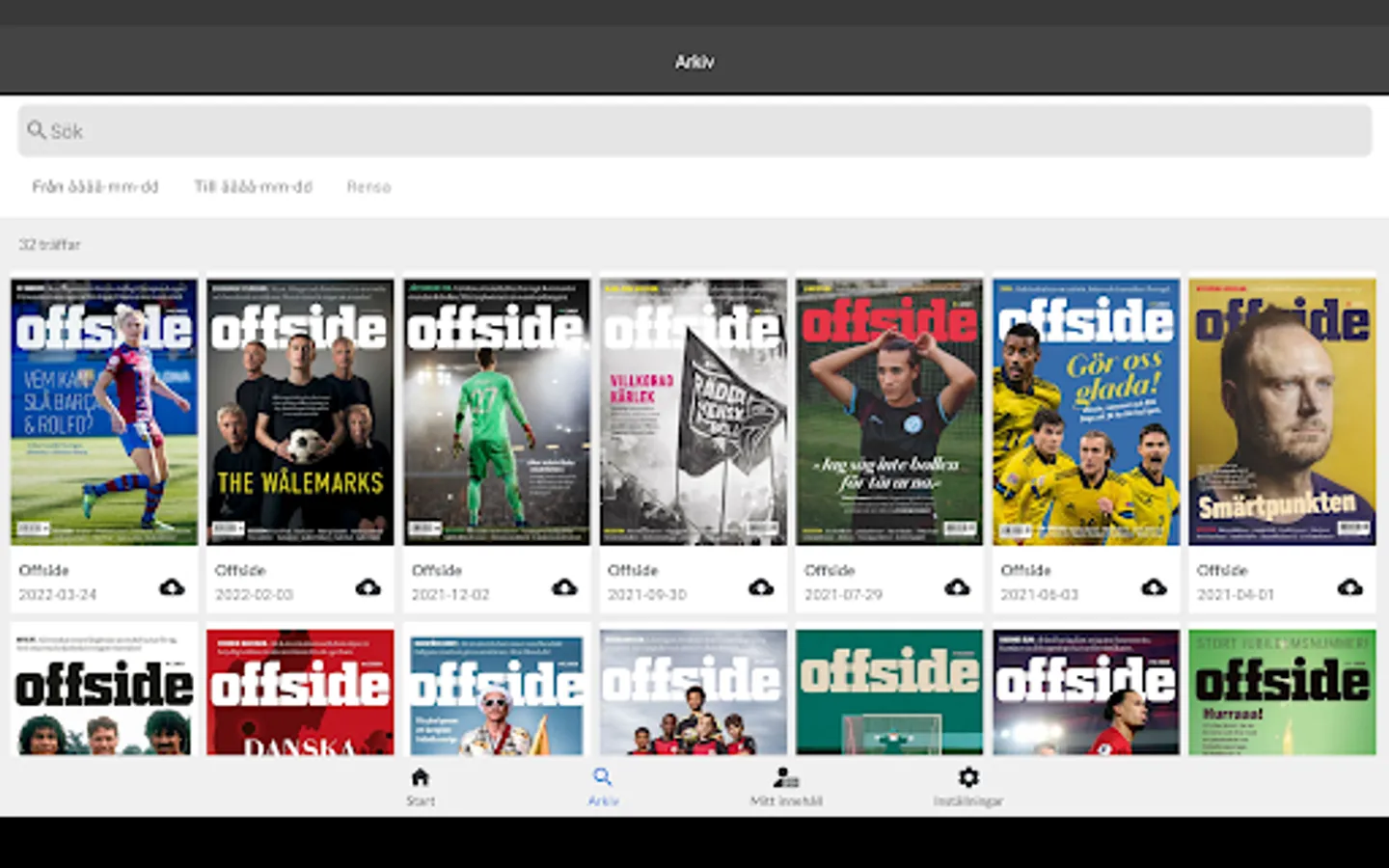
Task: Go to the Start tab
Action: (x=420, y=786)
